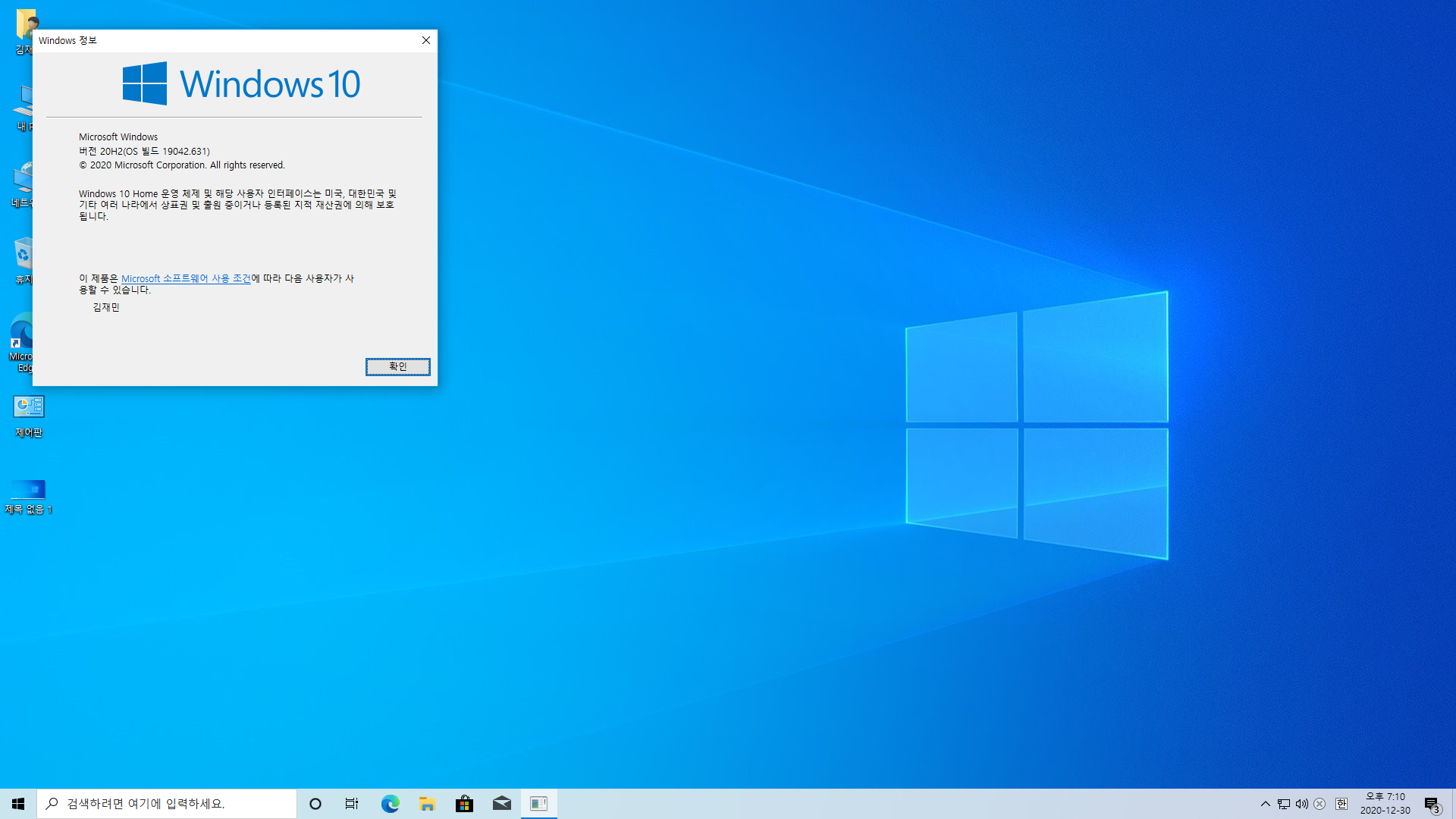
Task: Select the winver taskbar button
Action: (538, 804)
